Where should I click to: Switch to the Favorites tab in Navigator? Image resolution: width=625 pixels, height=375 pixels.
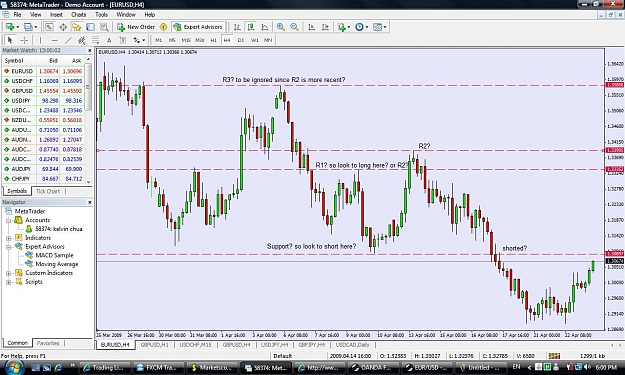pyautogui.click(x=48, y=343)
